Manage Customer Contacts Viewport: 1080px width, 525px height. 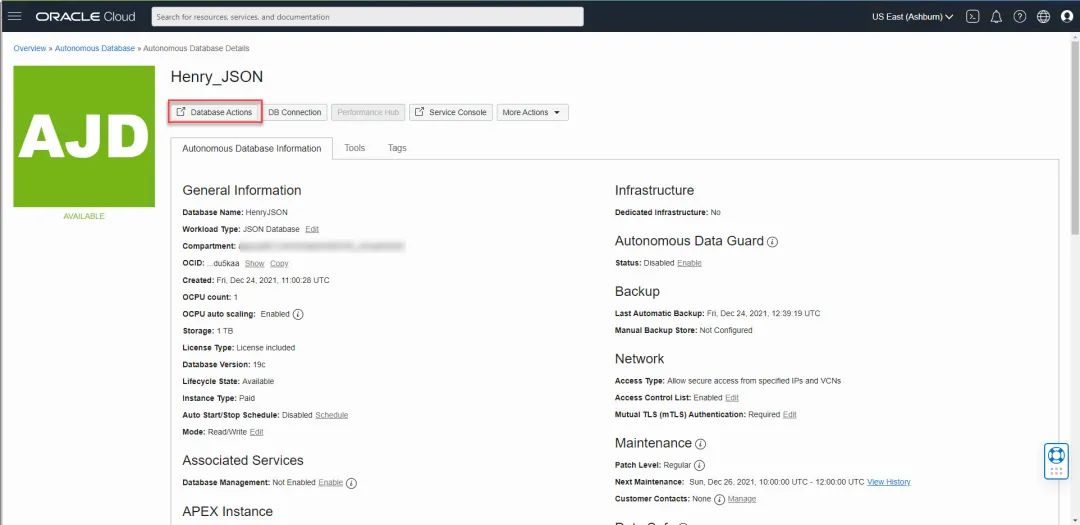pyautogui.click(x=742, y=499)
